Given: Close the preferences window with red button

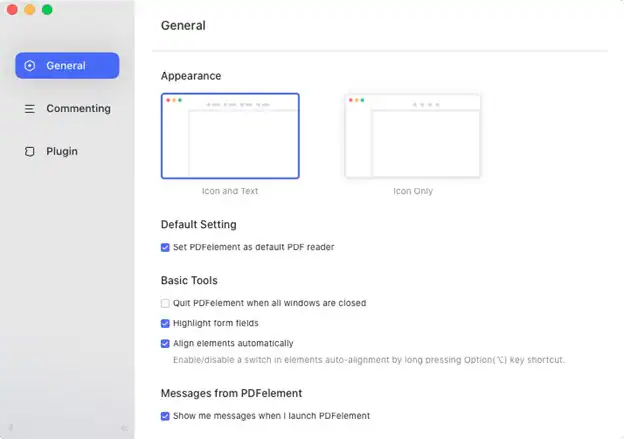Looking at the screenshot, I should point(13,10).
